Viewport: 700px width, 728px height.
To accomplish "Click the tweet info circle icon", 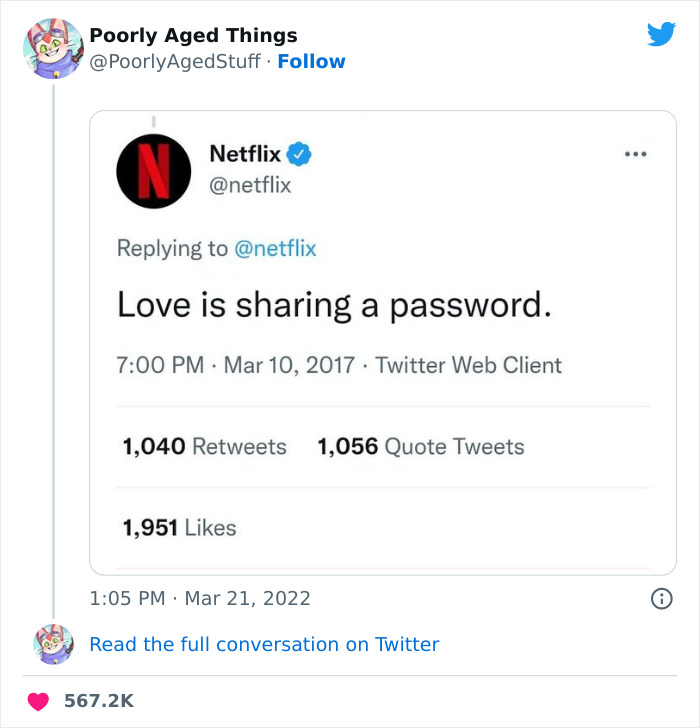I will click(x=661, y=598).
